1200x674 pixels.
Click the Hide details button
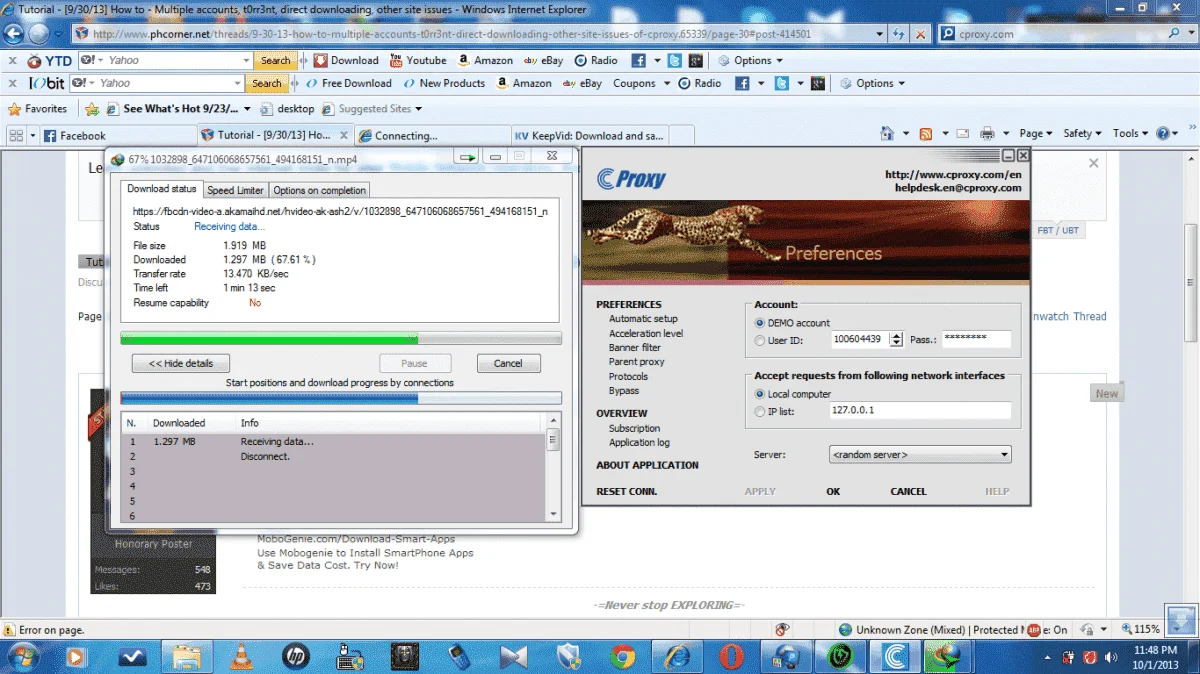point(181,363)
